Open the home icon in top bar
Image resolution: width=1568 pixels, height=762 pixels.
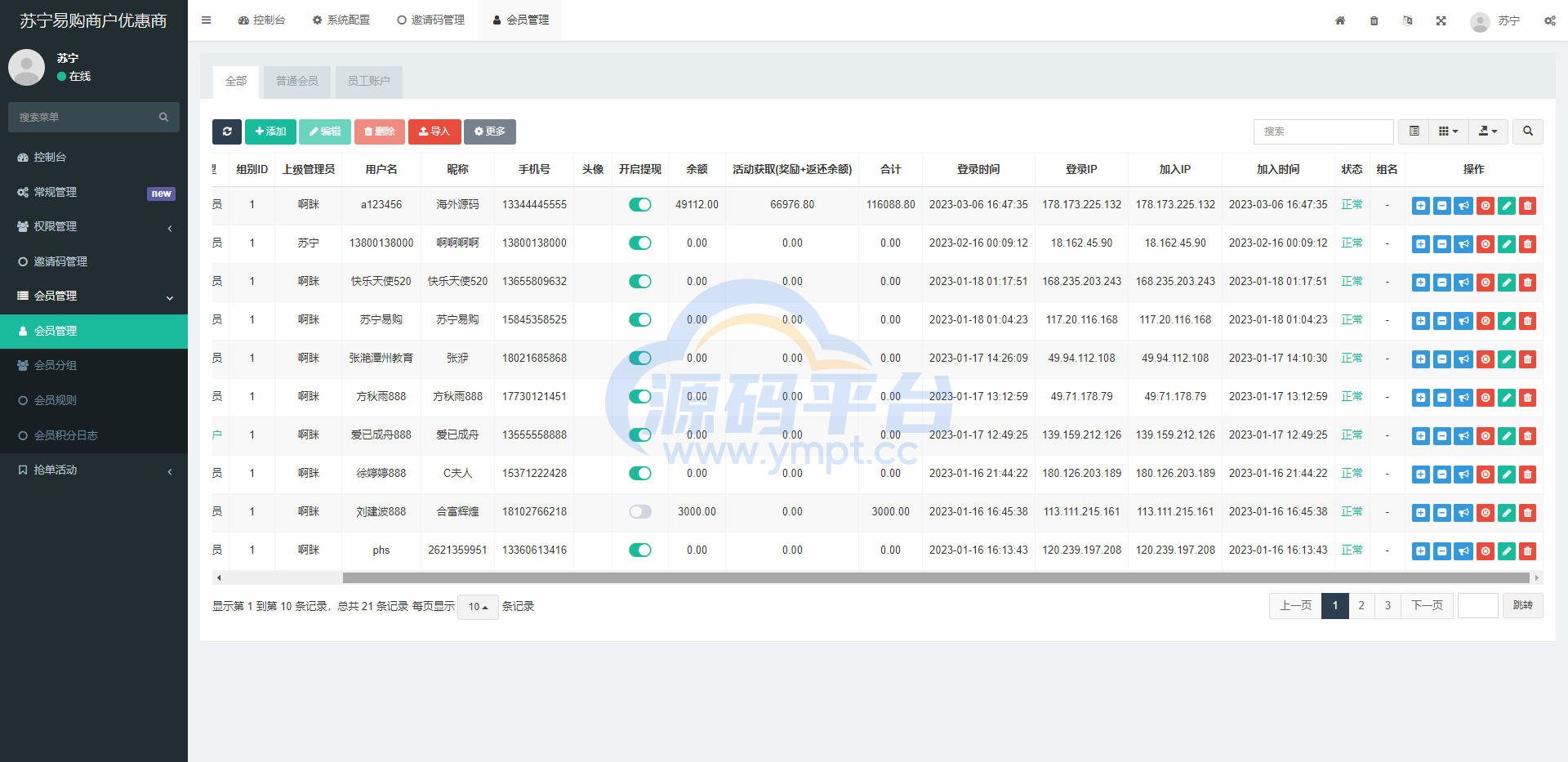click(1340, 20)
